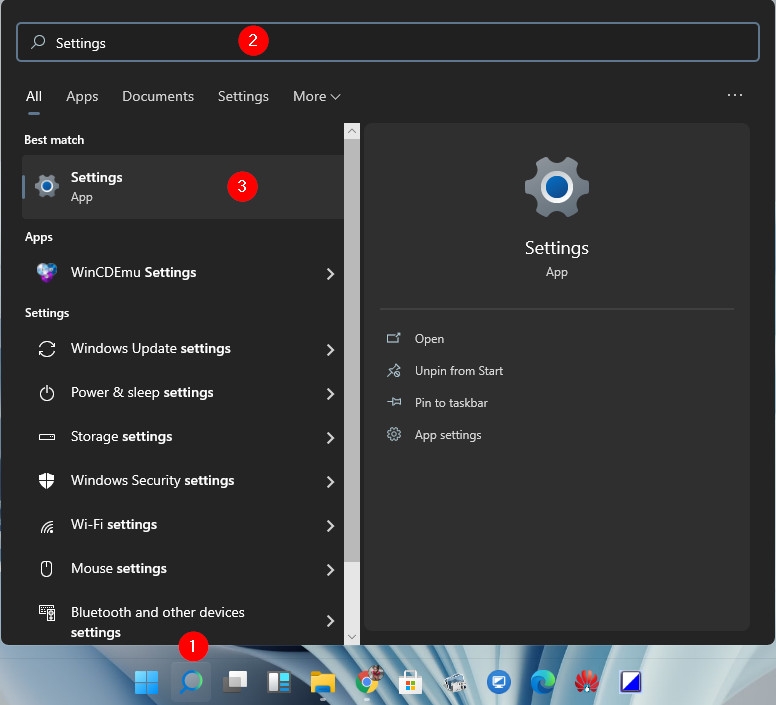Expand Storage settings chevron

tap(331, 438)
